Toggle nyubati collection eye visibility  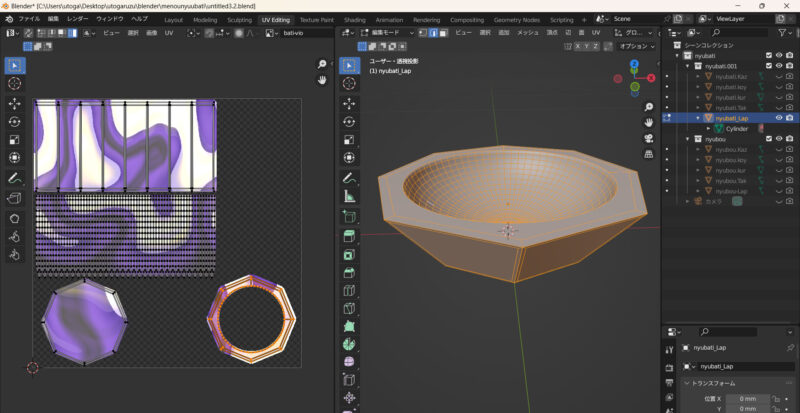pos(779,55)
